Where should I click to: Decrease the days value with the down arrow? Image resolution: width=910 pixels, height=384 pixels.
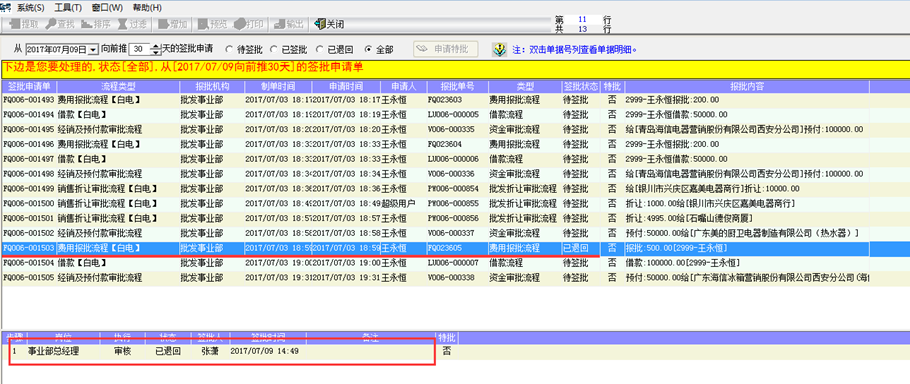[x=155, y=53]
